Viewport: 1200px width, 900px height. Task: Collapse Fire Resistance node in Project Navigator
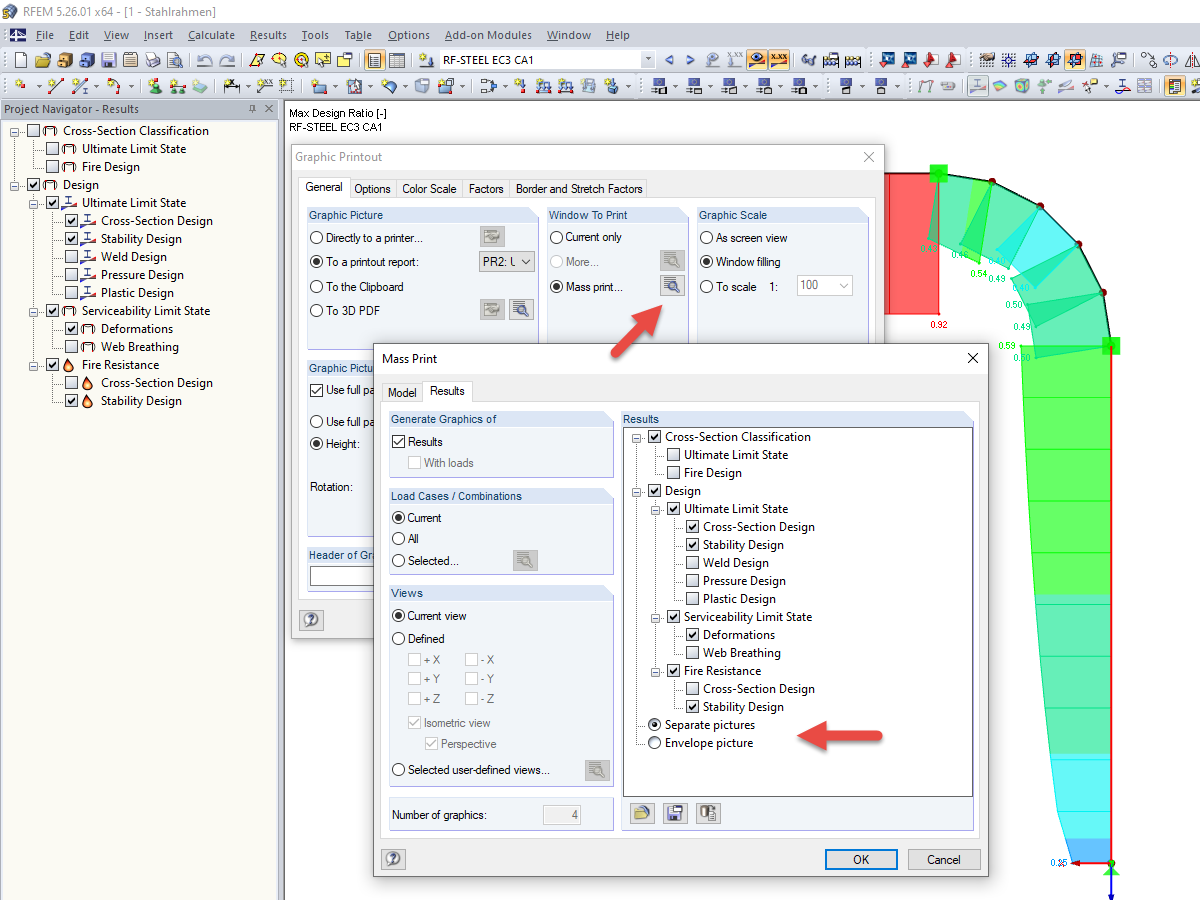click(34, 365)
